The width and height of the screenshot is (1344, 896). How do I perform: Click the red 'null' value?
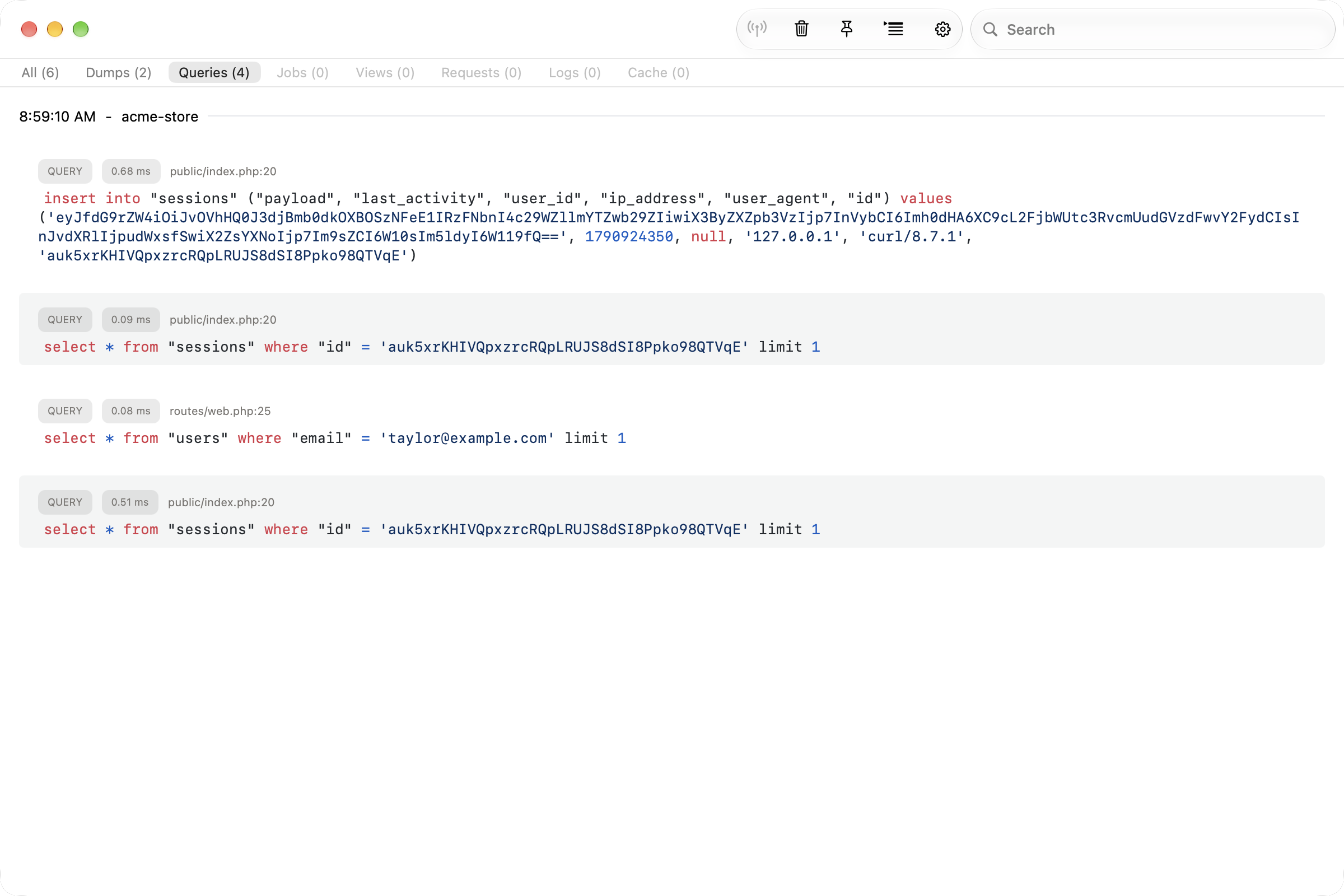pos(708,236)
